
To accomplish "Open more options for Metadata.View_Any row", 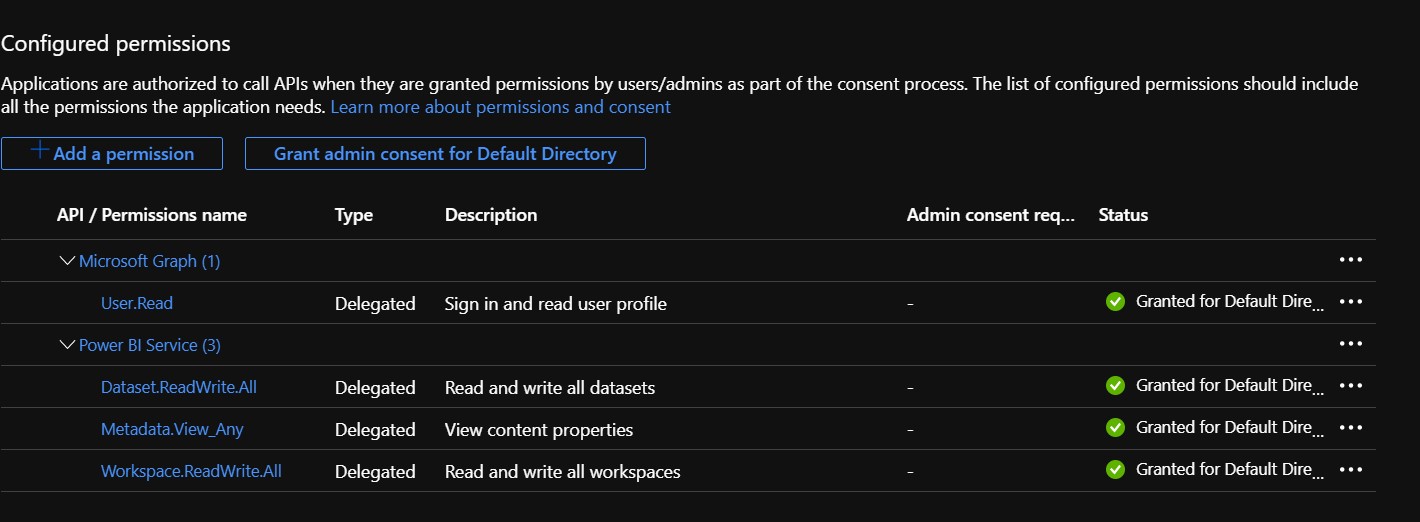I will point(1350,428).
